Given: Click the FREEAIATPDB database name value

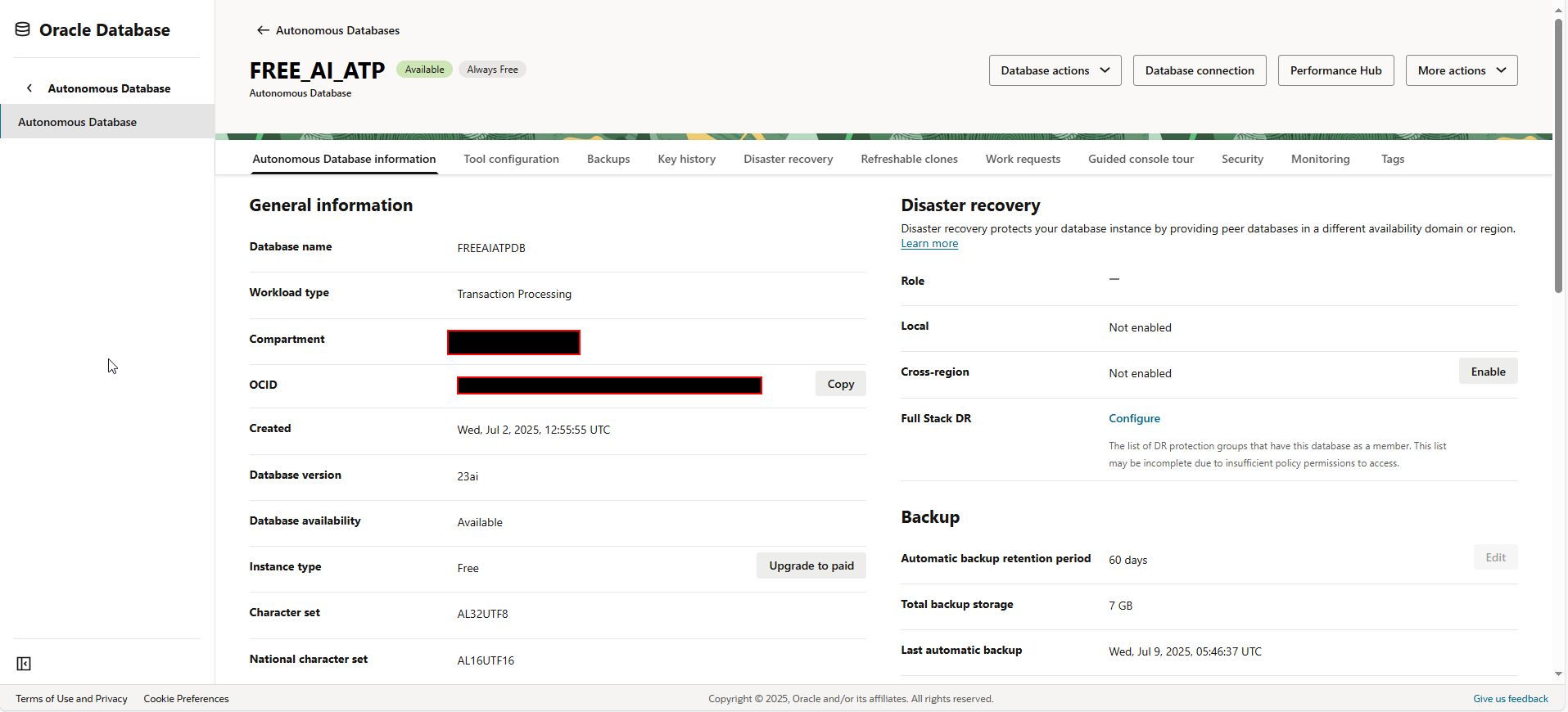Looking at the screenshot, I should [491, 248].
